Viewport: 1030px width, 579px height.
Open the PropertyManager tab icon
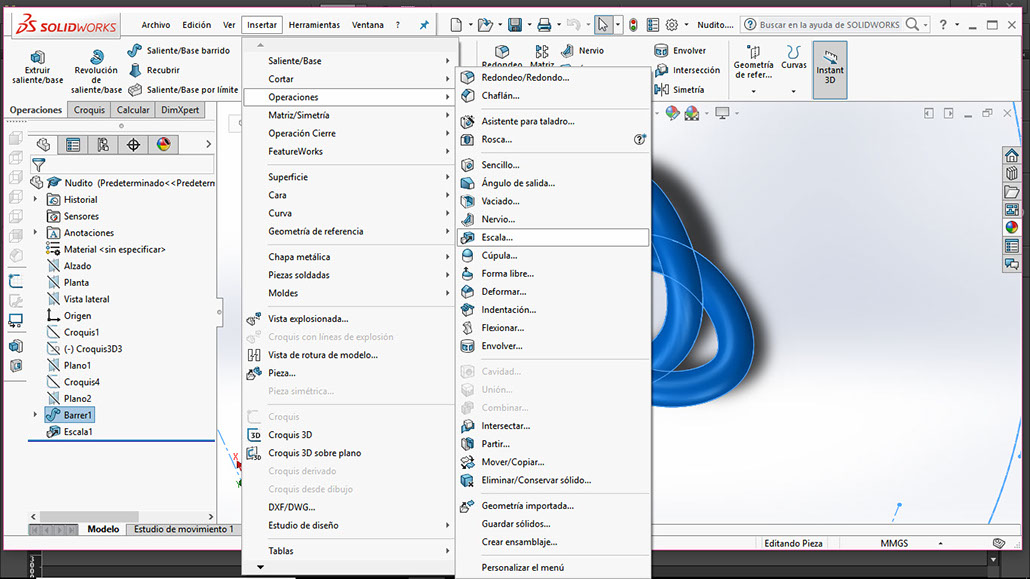pyautogui.click(x=73, y=145)
